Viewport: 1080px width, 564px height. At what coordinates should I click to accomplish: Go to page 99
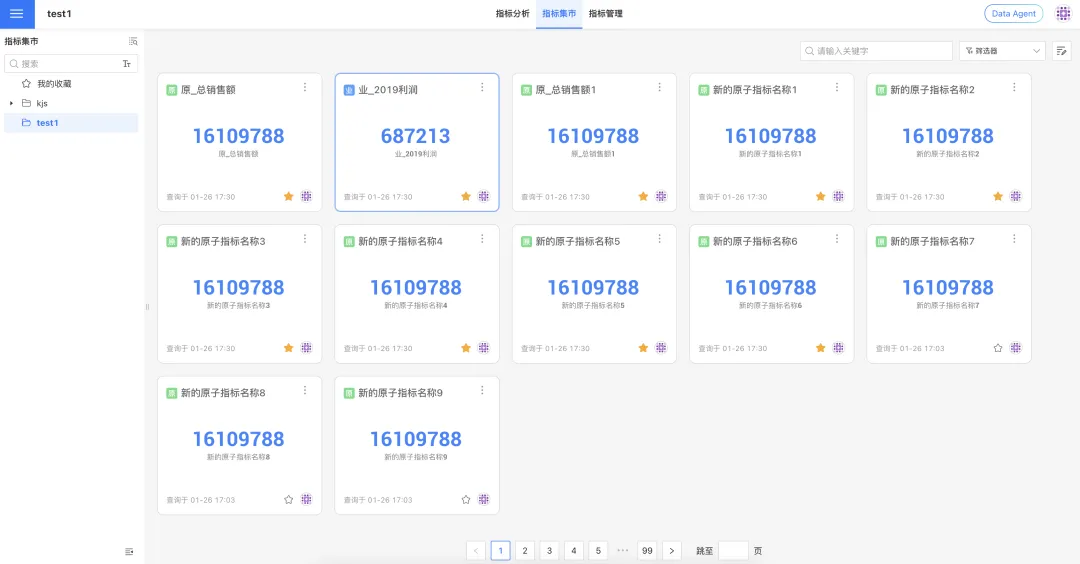[647, 551]
